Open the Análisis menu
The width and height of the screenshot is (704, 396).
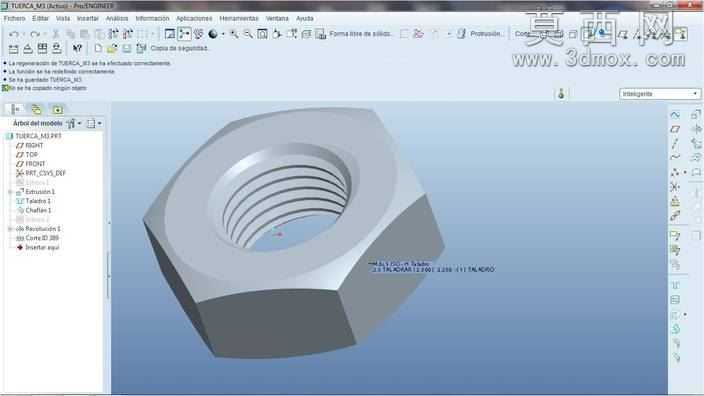pos(117,18)
